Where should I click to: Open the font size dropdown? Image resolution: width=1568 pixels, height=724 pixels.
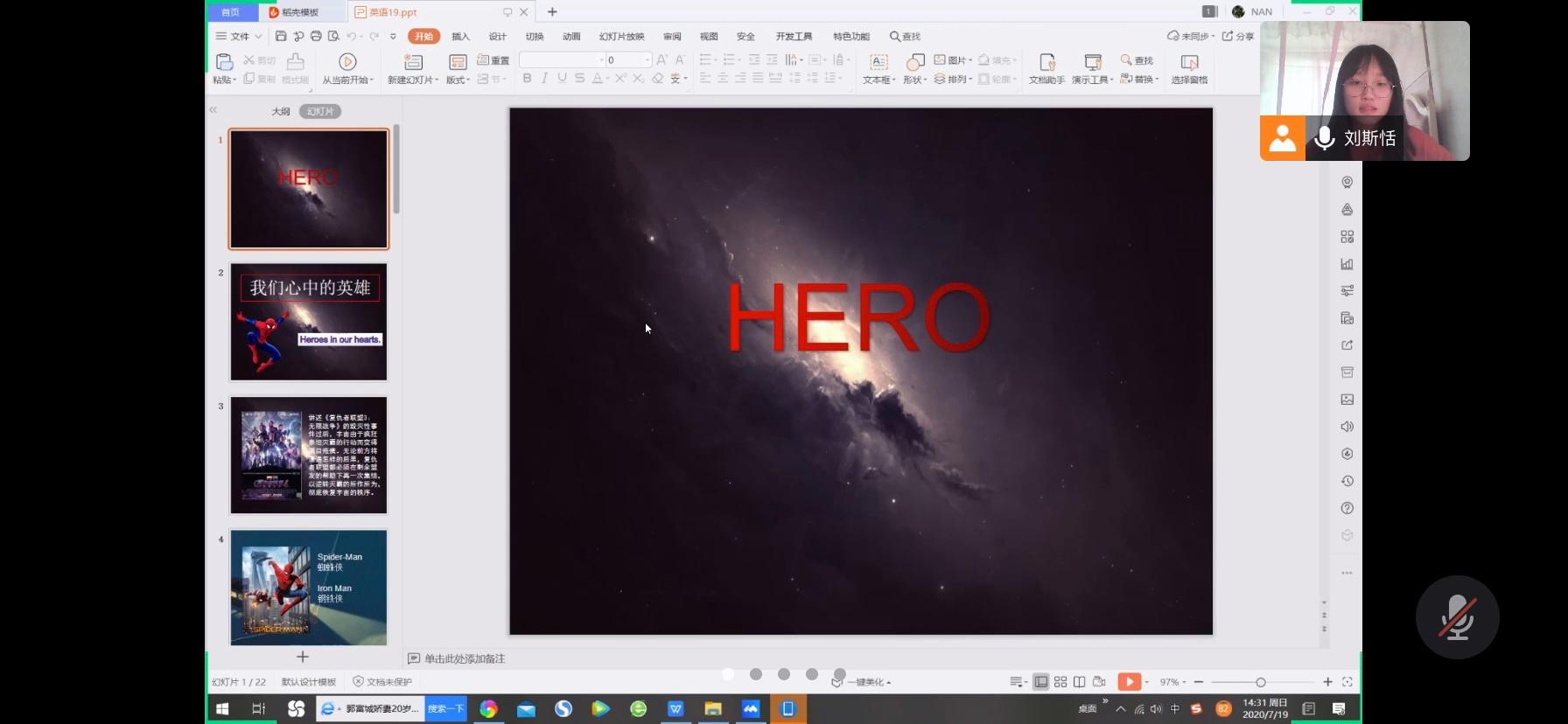point(647,59)
